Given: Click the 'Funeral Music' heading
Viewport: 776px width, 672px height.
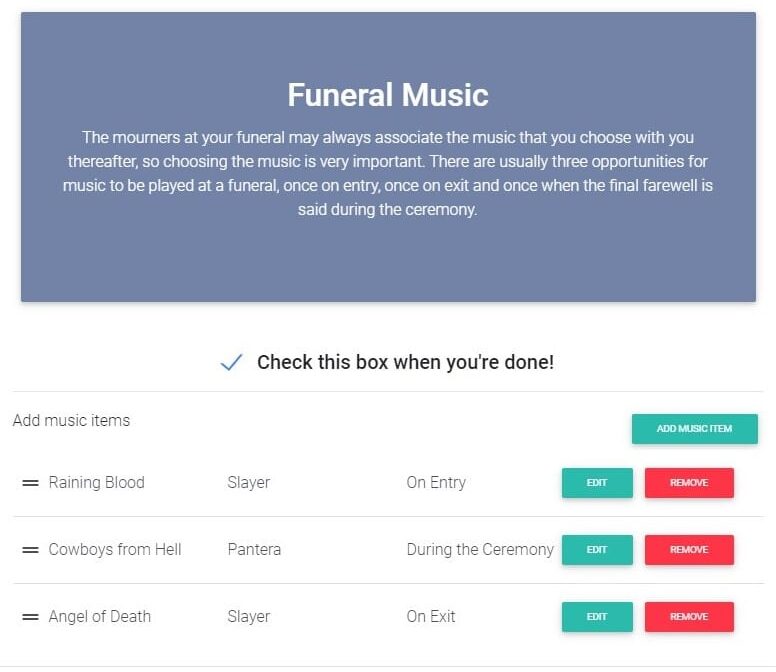Looking at the screenshot, I should 388,95.
